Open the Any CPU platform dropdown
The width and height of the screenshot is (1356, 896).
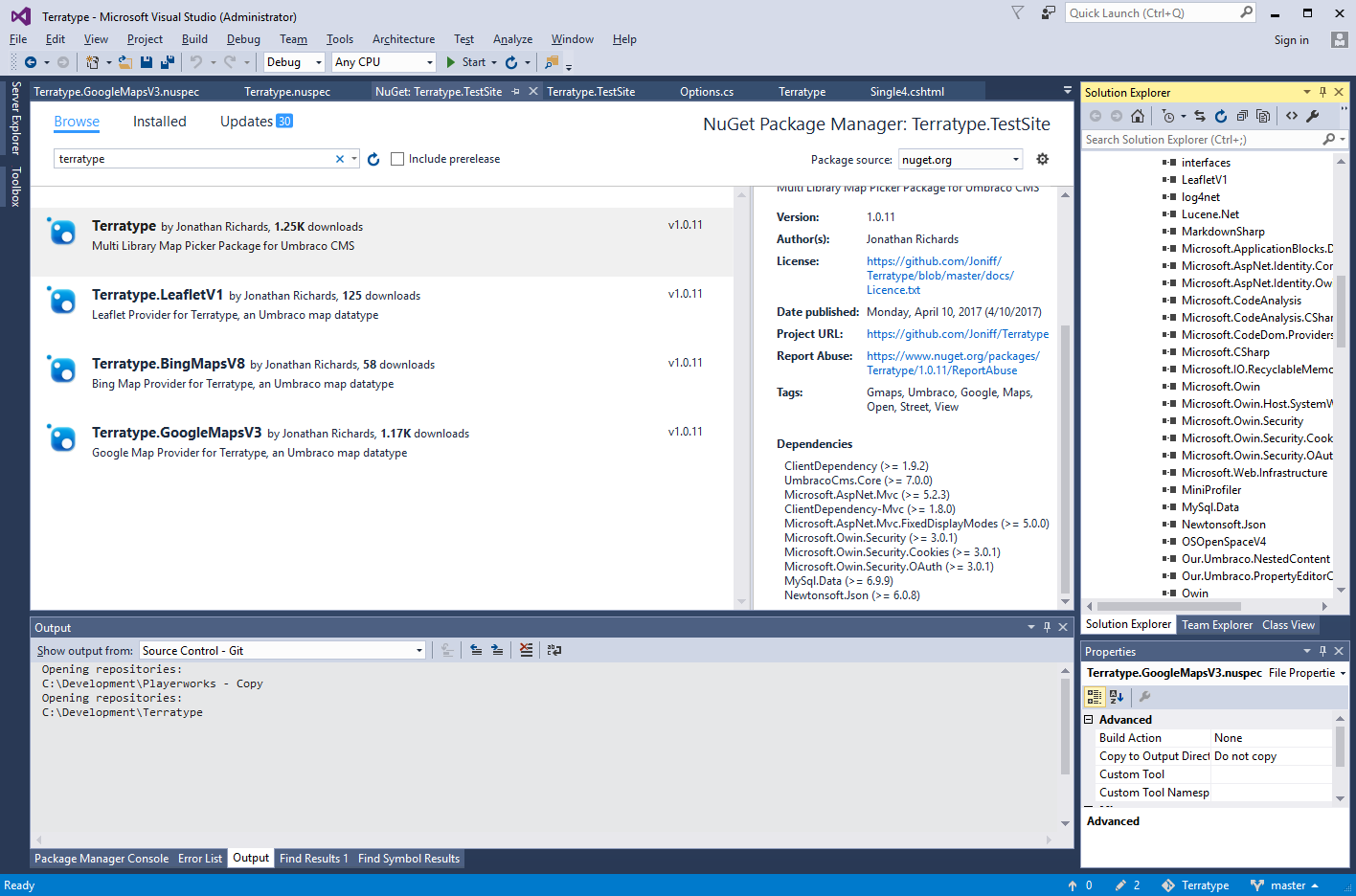pyautogui.click(x=428, y=62)
